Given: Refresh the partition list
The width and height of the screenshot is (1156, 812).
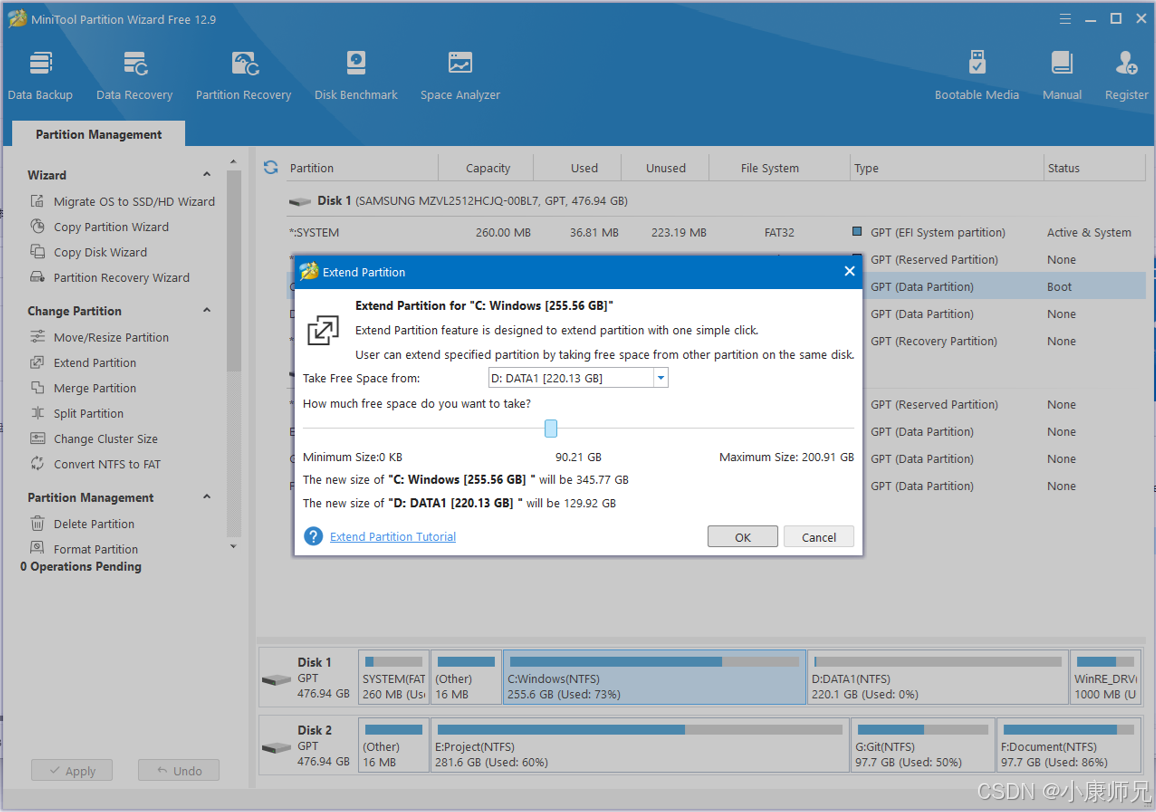Looking at the screenshot, I should tap(271, 167).
